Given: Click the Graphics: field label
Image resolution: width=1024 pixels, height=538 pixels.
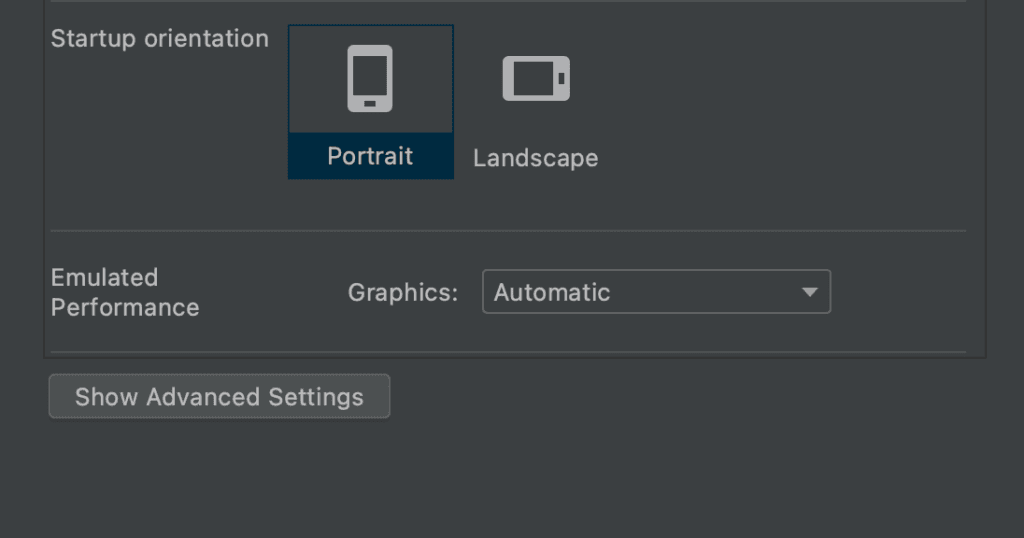Looking at the screenshot, I should coord(403,293).
